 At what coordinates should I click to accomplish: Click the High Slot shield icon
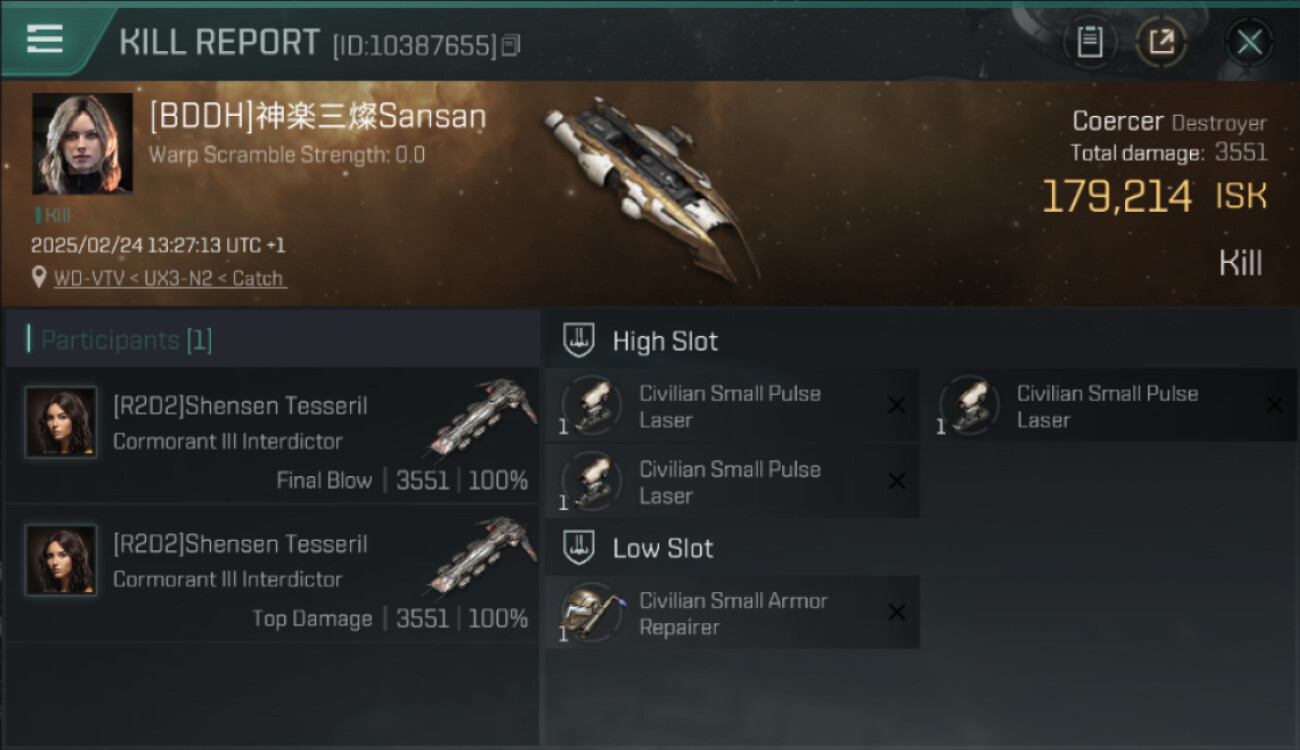pos(579,340)
